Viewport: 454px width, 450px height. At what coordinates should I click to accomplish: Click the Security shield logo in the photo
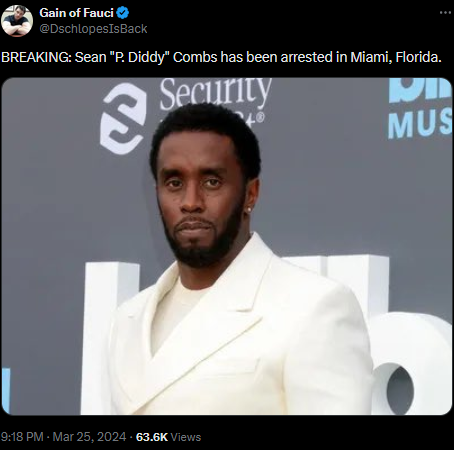[124, 118]
